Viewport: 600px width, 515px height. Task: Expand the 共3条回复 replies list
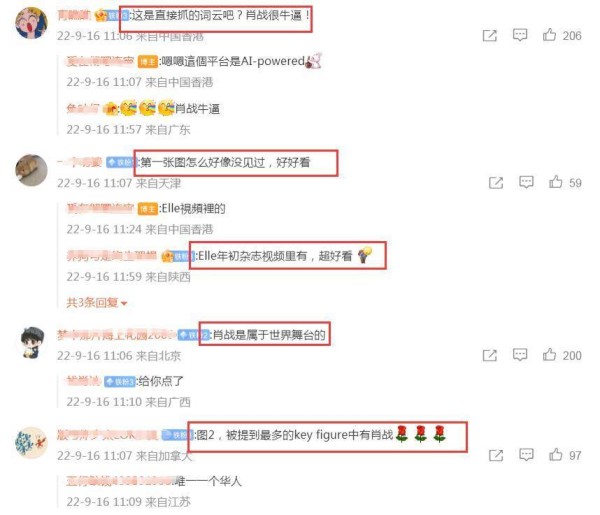[96, 303]
